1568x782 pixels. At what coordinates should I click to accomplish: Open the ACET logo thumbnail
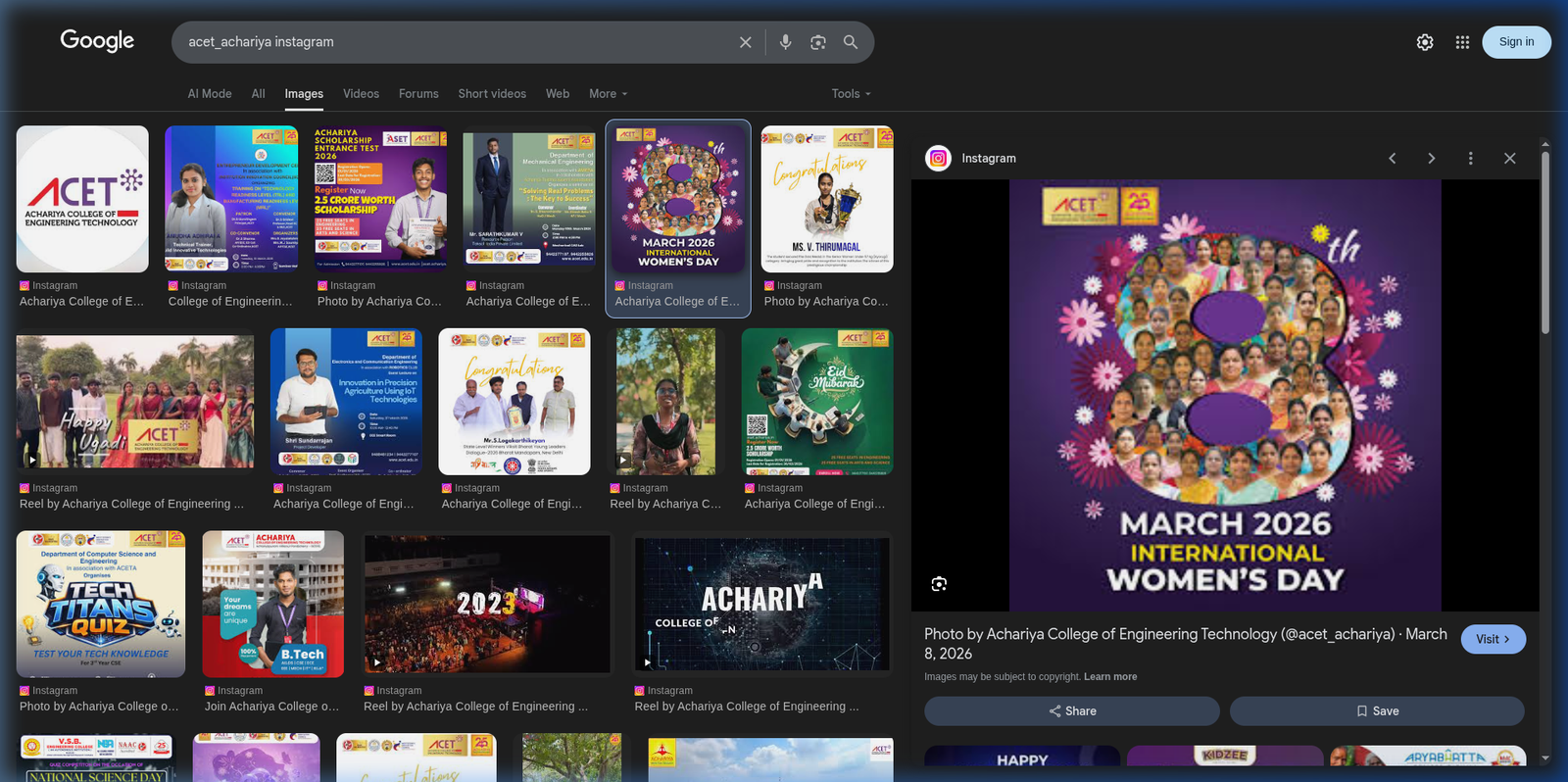tap(82, 199)
